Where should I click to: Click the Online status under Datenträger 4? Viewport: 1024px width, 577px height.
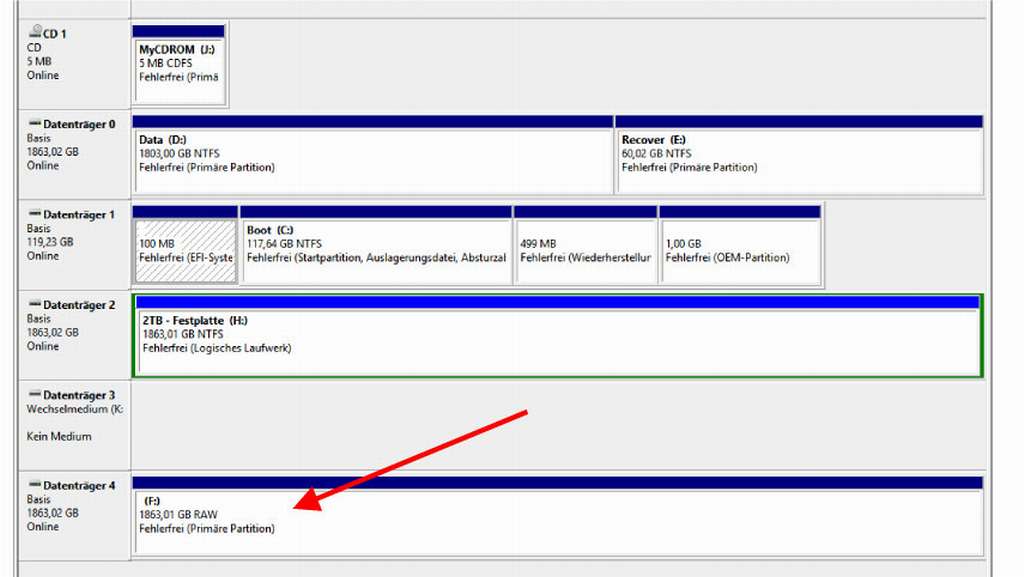pyautogui.click(x=43, y=527)
